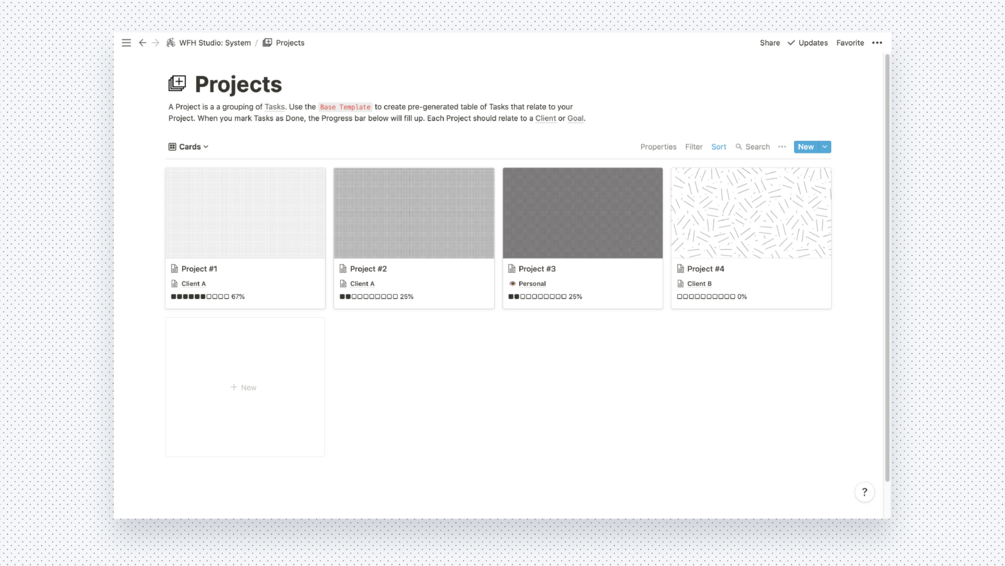The image size is (1005, 566).
Task: Add a card with the + New tile
Action: coord(245,387)
